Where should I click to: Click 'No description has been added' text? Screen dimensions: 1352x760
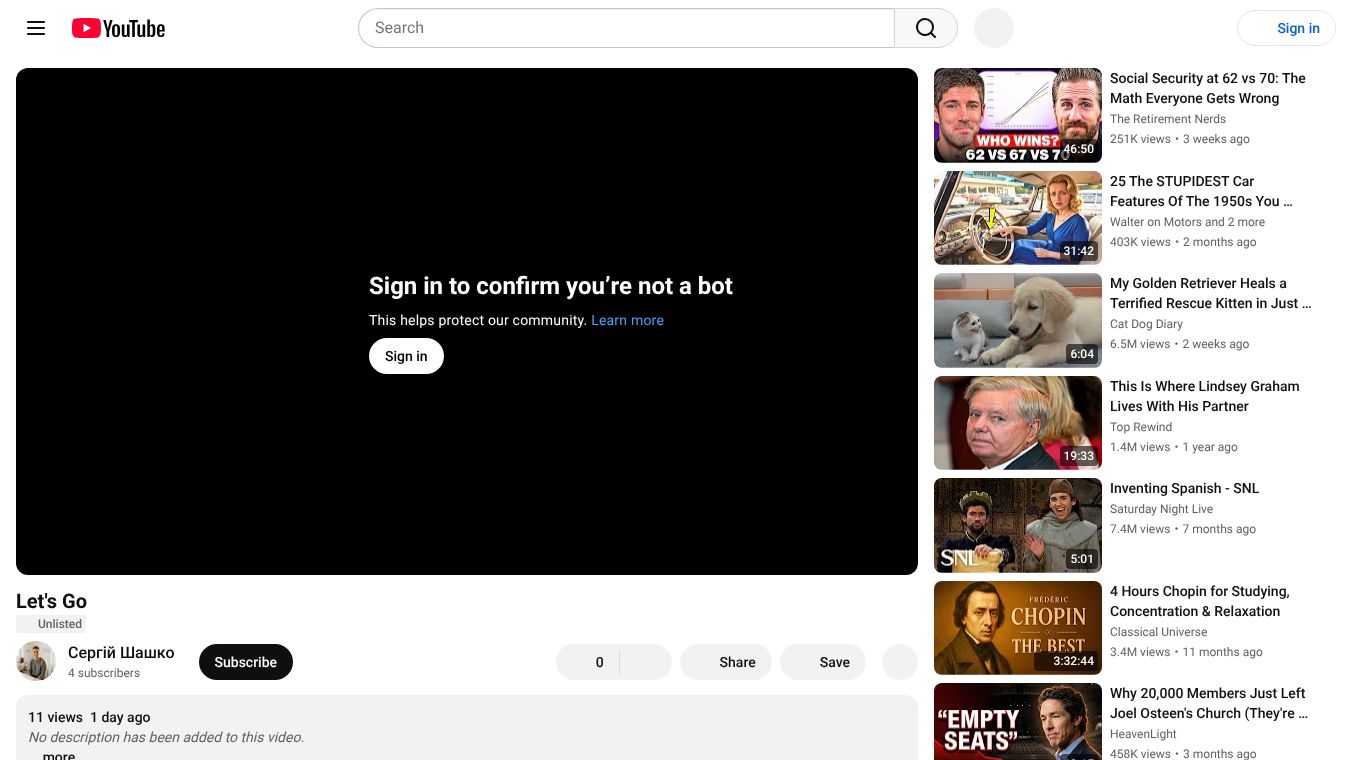click(x=166, y=737)
